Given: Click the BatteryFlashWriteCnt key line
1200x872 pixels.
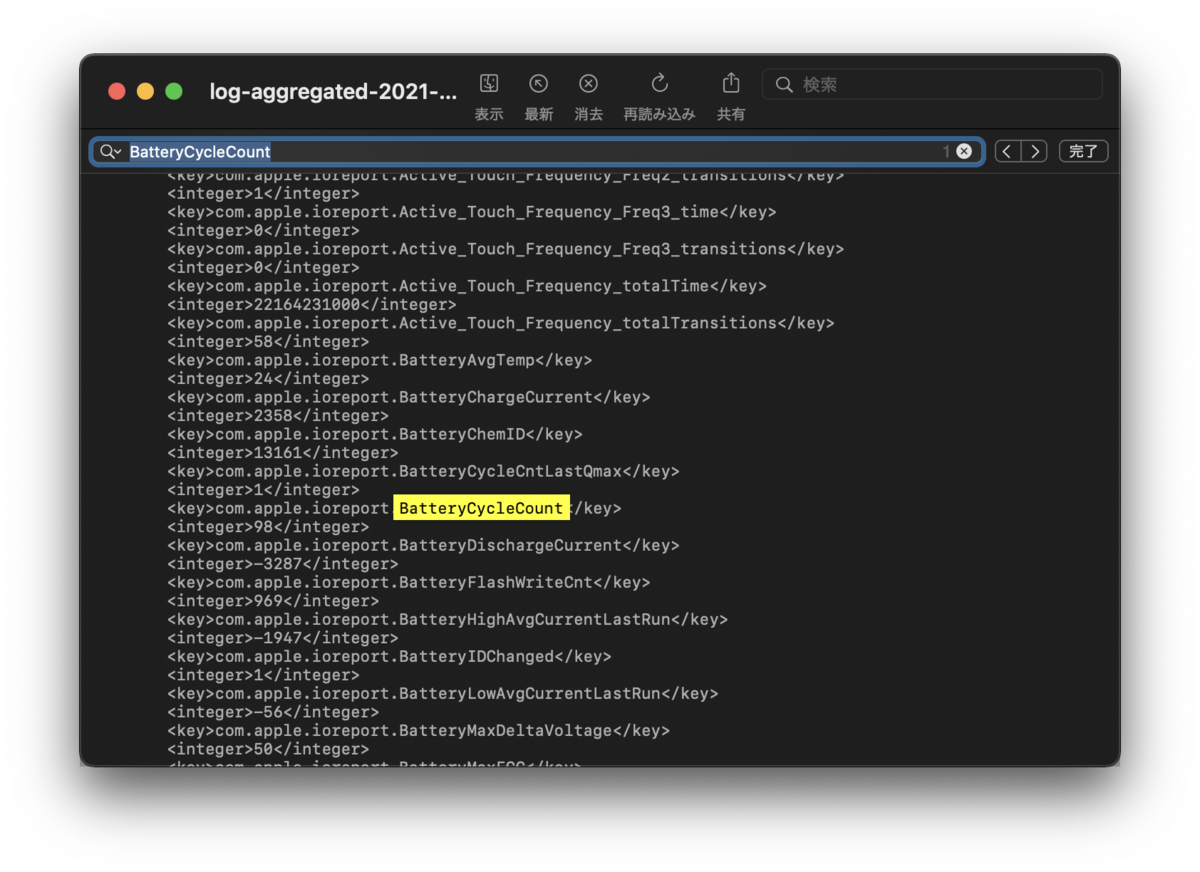Looking at the screenshot, I should point(408,582).
